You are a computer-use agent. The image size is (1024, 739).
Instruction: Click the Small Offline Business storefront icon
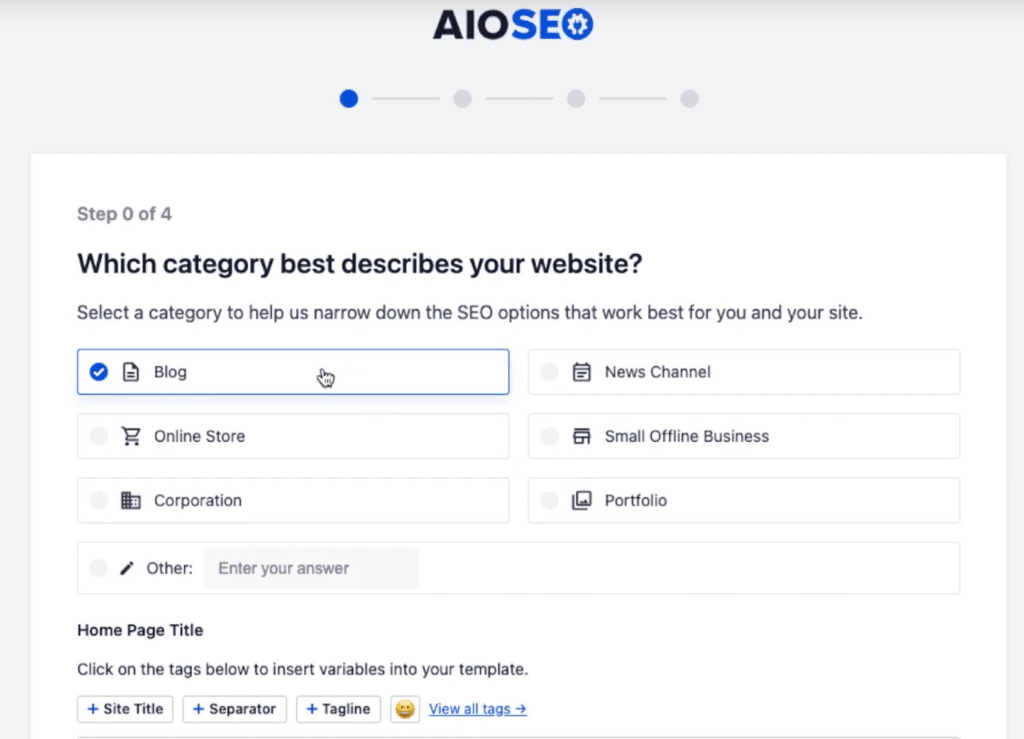click(581, 436)
